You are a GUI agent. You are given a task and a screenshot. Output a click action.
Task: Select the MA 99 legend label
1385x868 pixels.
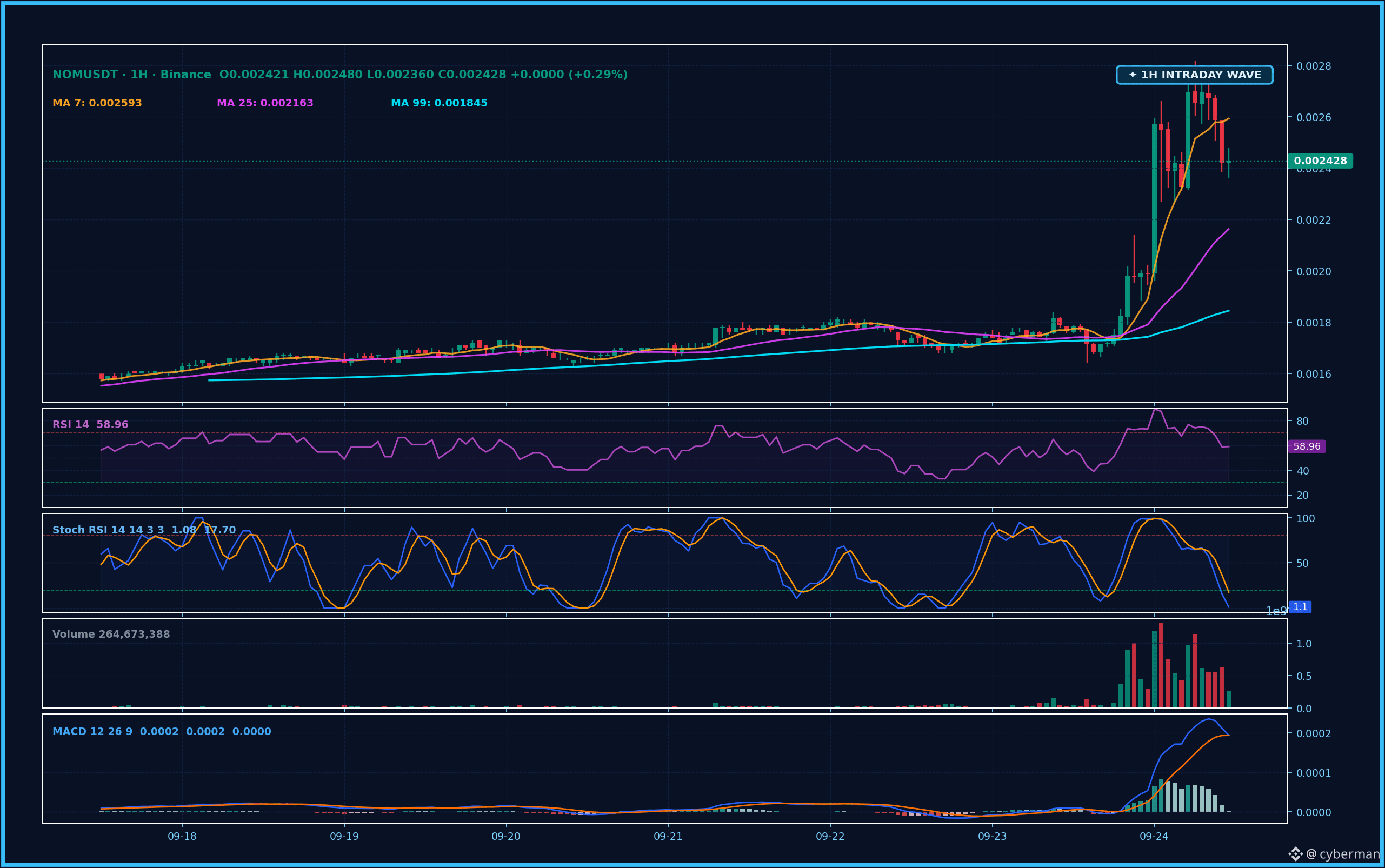(x=439, y=103)
